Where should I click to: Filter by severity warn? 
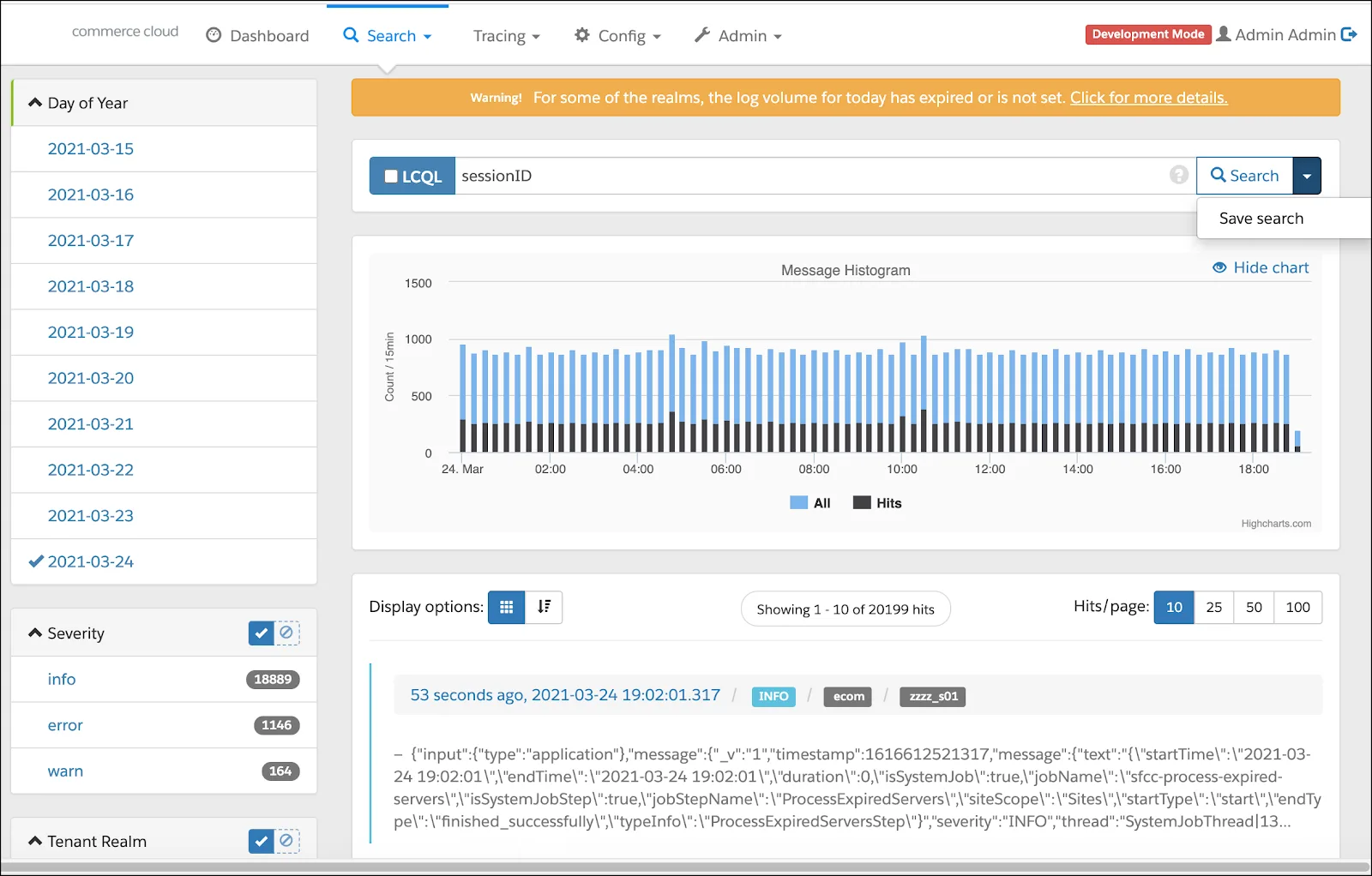tap(65, 771)
